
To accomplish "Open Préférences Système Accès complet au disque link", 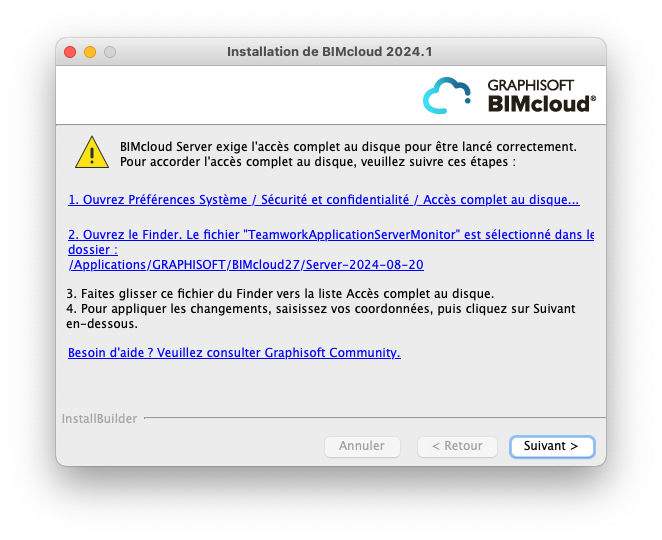I will (324, 199).
